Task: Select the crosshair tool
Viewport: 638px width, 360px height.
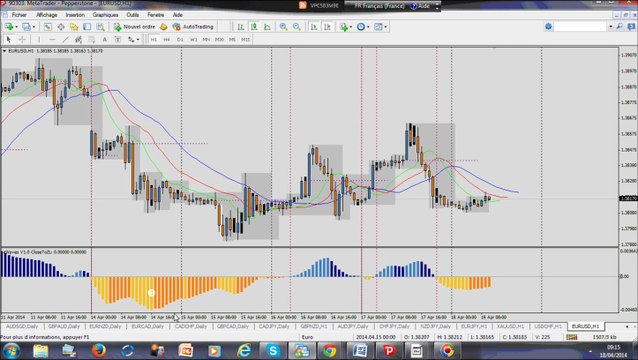Action: click(22, 39)
